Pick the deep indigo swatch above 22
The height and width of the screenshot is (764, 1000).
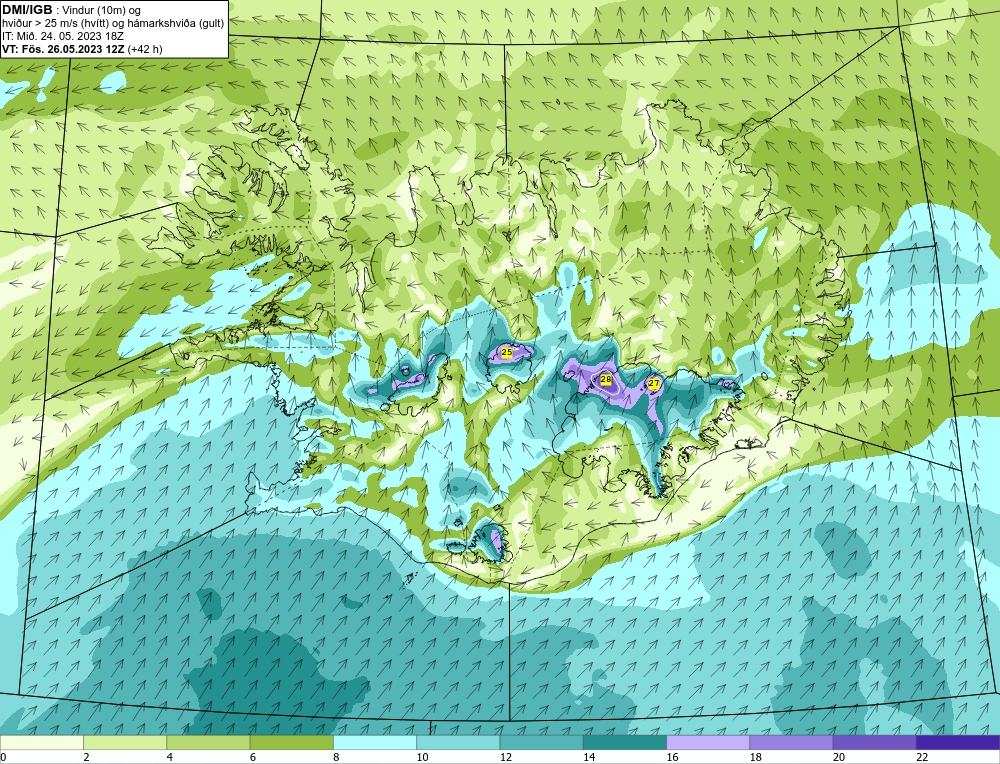click(958, 743)
